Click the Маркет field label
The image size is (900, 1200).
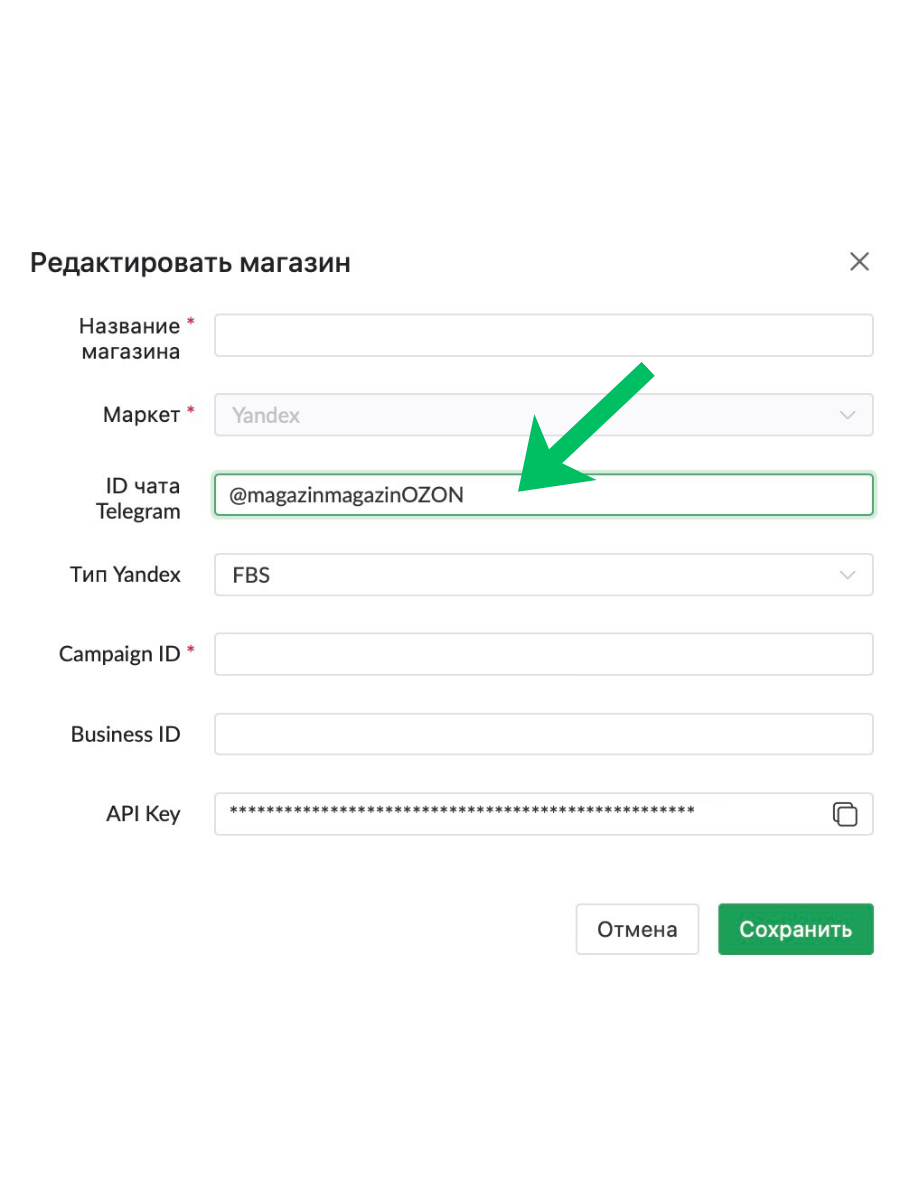[x=143, y=415]
